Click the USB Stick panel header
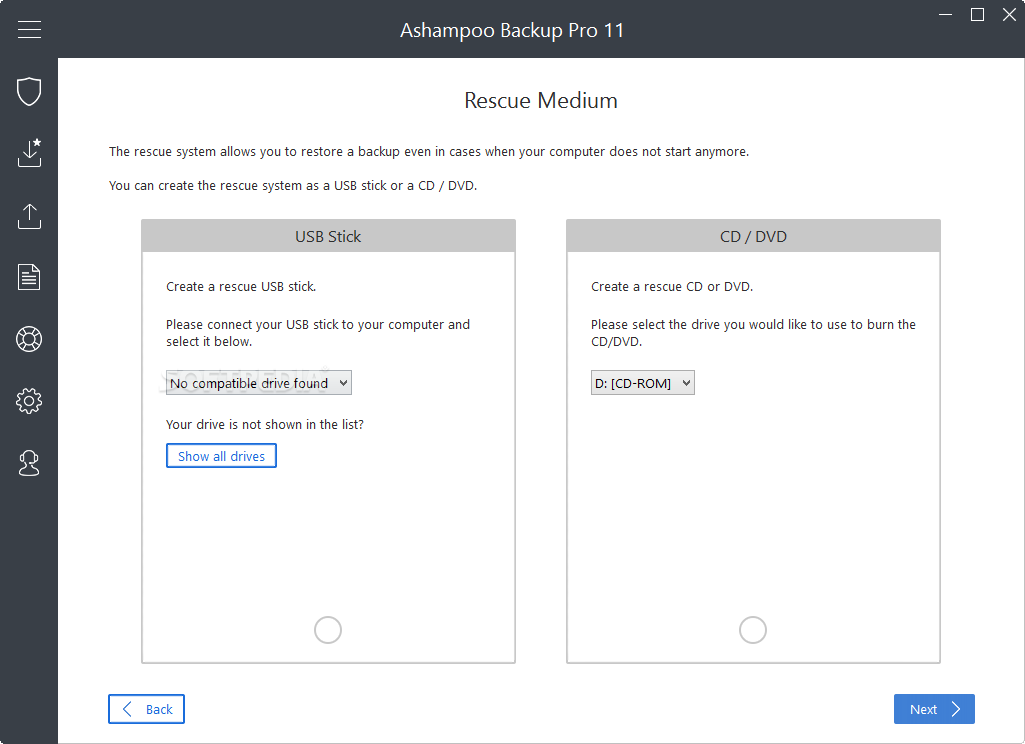Image resolution: width=1025 pixels, height=744 pixels. coord(328,236)
